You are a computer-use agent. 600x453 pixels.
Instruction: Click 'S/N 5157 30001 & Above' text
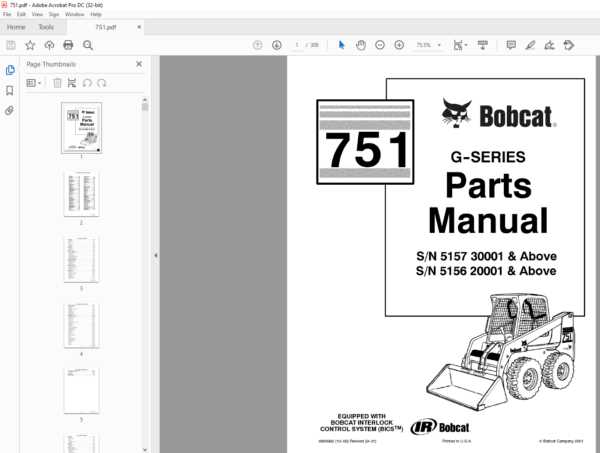[x=486, y=256]
